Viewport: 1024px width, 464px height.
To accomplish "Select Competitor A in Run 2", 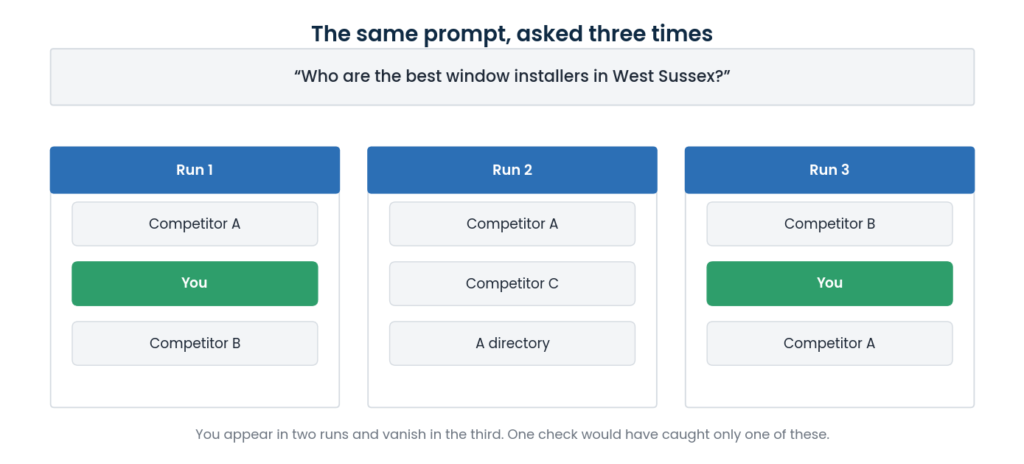I will (x=512, y=224).
